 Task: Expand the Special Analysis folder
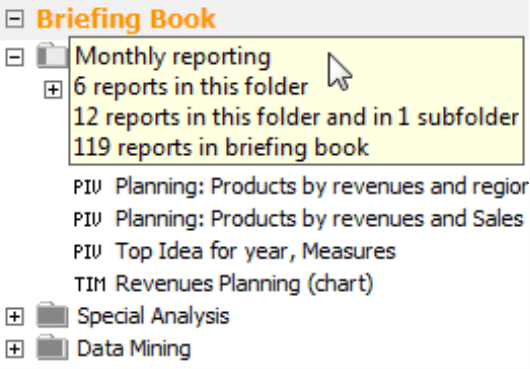[x=15, y=317]
